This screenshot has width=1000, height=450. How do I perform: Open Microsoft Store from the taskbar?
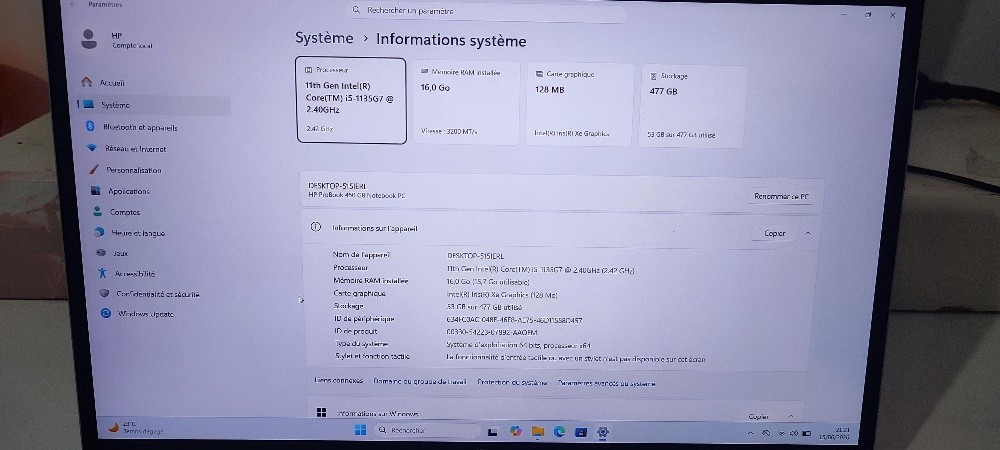pos(580,432)
